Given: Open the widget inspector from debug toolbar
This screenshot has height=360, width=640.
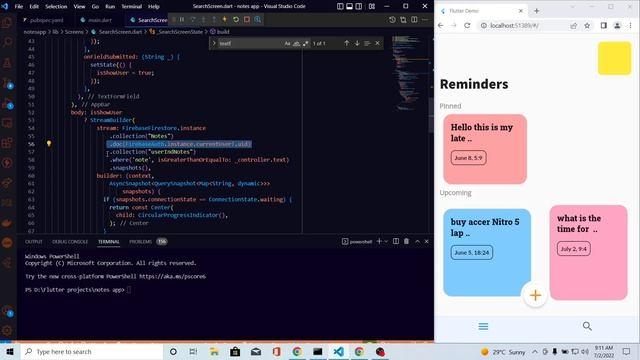Looking at the screenshot, I should coord(258,20).
